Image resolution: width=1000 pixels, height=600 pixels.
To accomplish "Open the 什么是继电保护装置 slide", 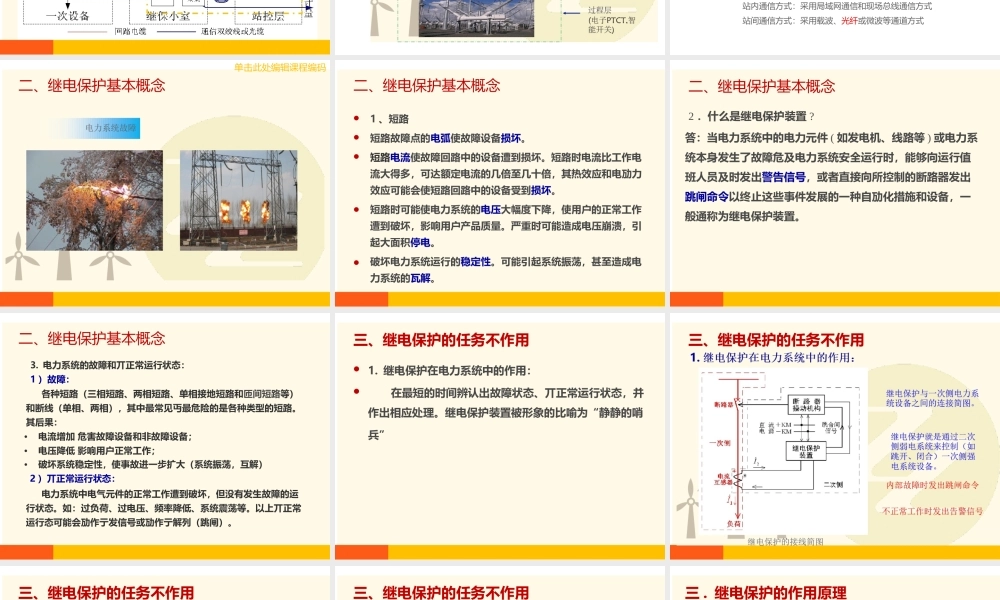I will click(833, 185).
